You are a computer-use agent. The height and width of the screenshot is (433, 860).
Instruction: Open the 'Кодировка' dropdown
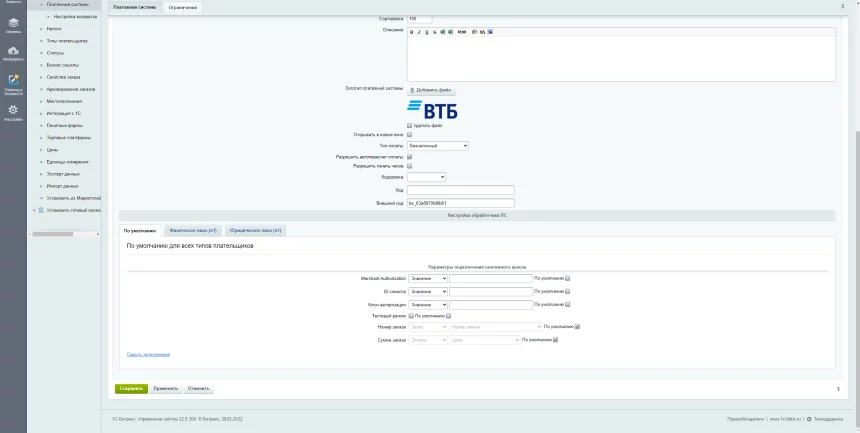point(426,177)
